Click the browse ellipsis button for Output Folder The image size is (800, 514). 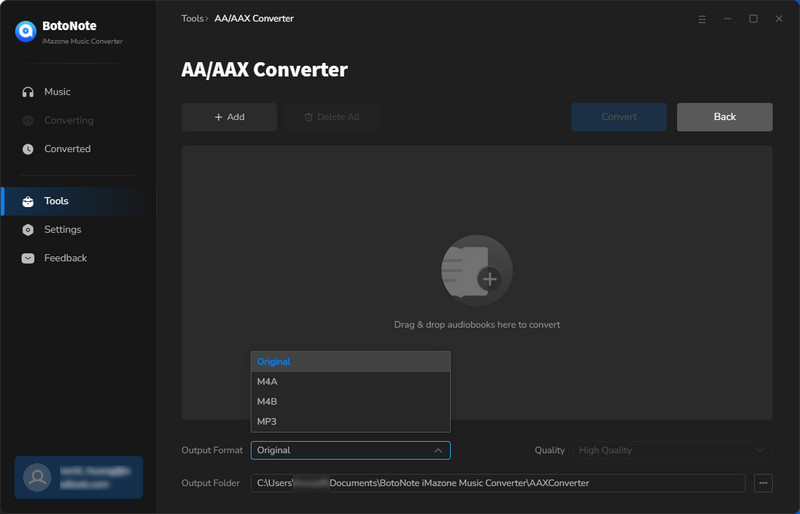(x=763, y=483)
